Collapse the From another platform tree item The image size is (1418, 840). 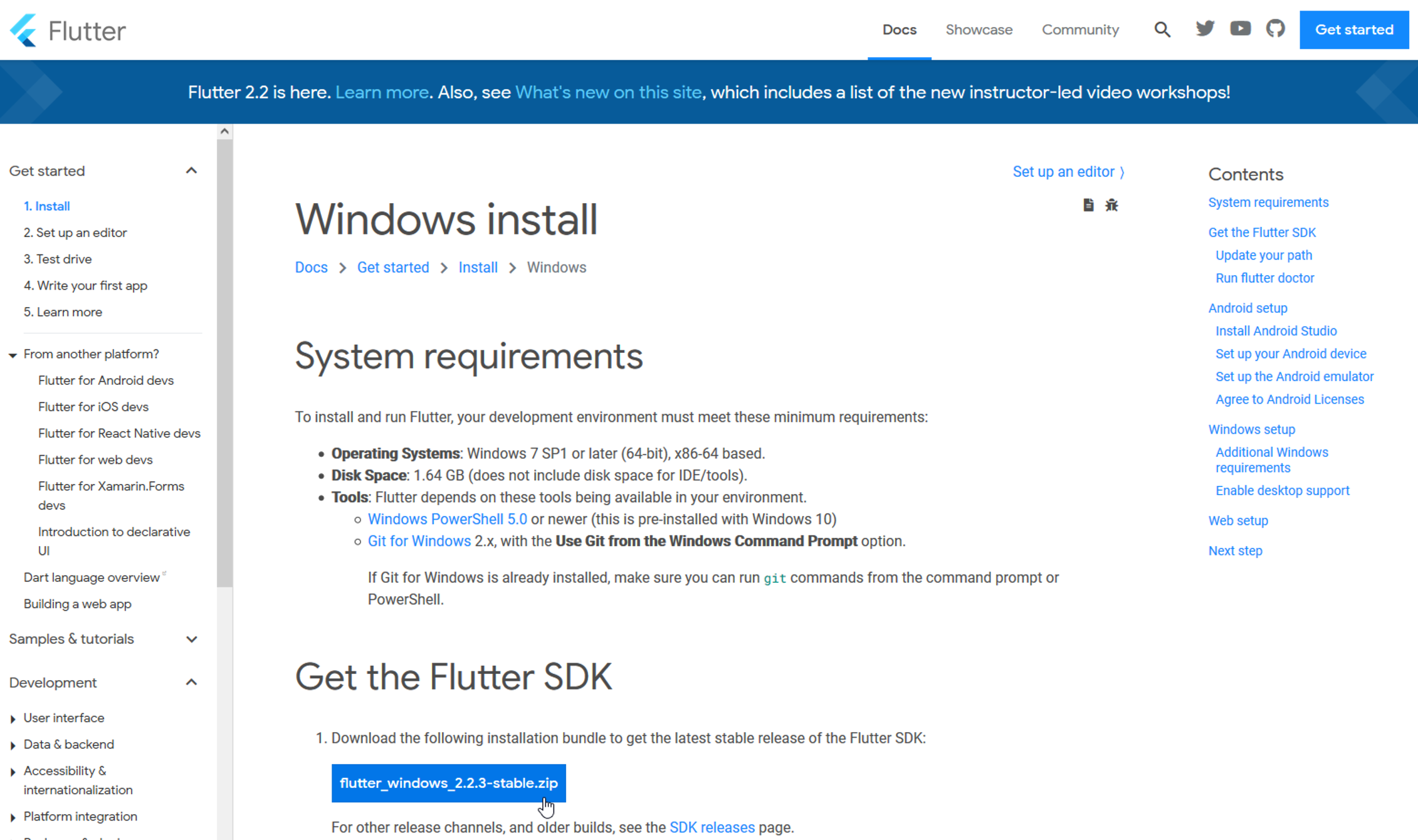pos(13,355)
